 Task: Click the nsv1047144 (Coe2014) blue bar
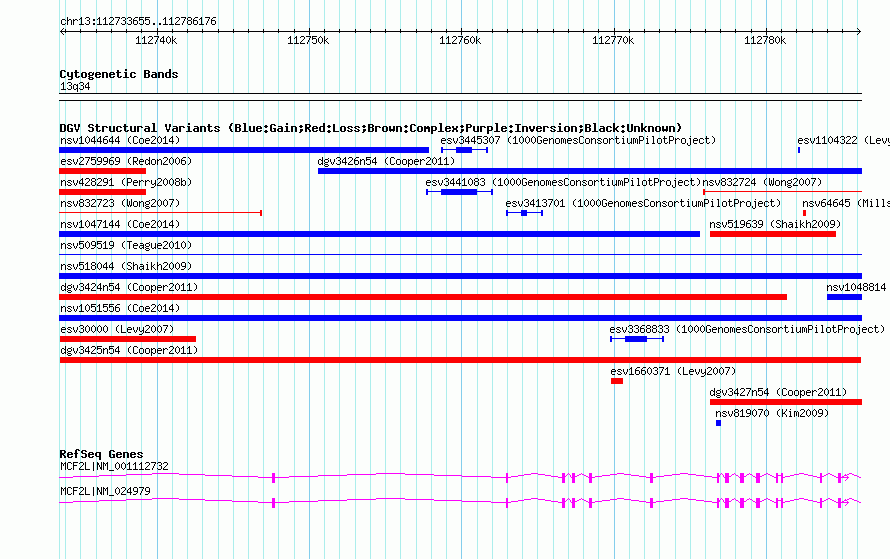(380, 234)
